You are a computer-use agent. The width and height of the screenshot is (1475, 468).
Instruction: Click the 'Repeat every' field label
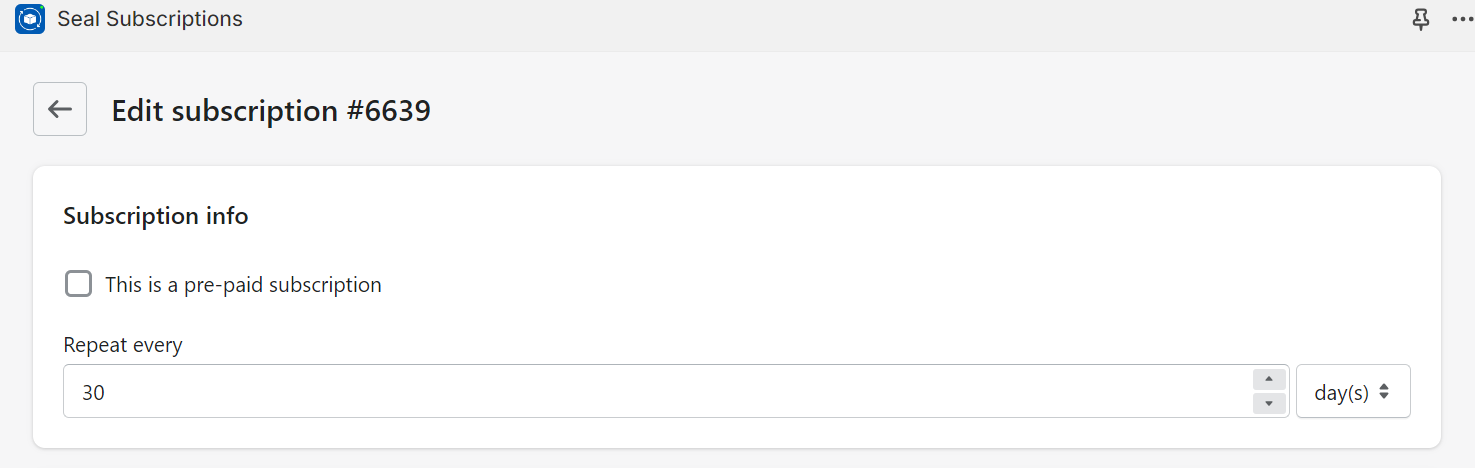(122, 346)
